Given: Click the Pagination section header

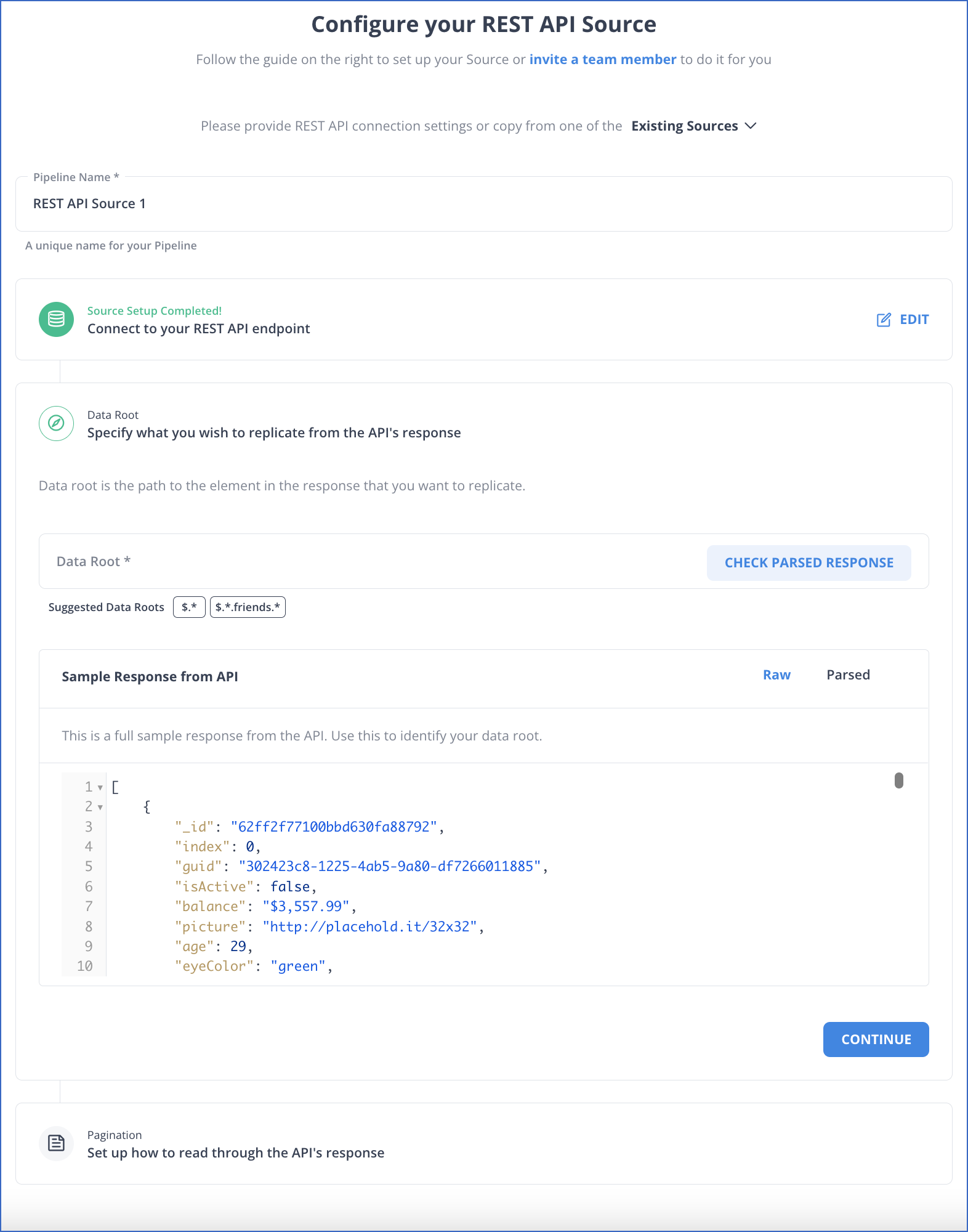Looking at the screenshot, I should click(236, 1153).
